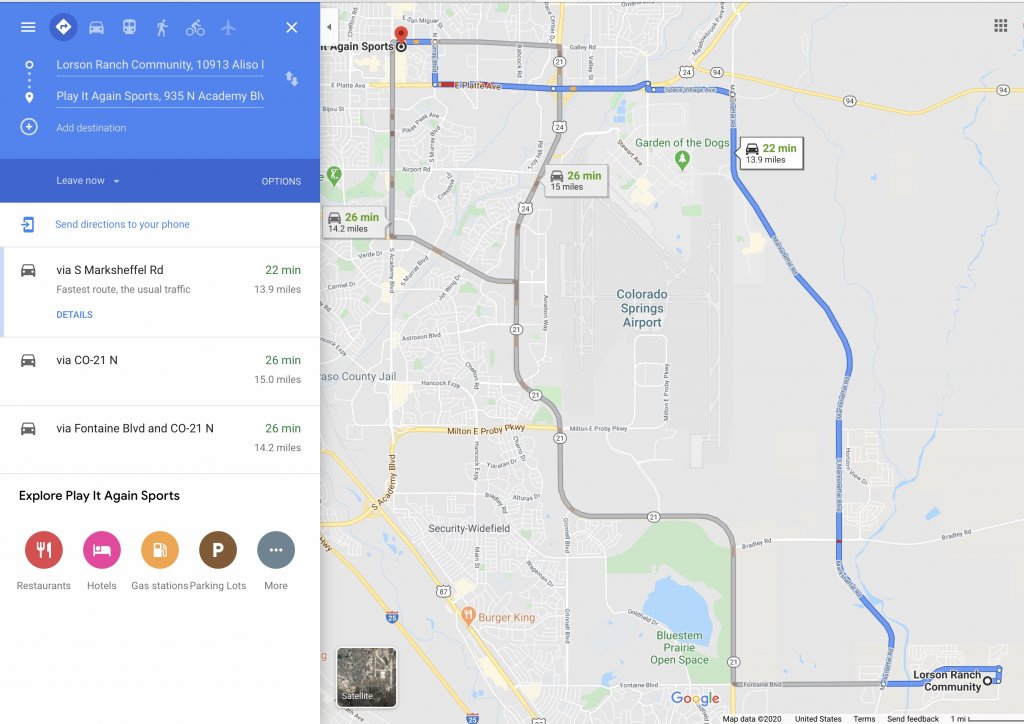Expand the Leave now dropdown
This screenshot has height=724, width=1024.
[88, 181]
